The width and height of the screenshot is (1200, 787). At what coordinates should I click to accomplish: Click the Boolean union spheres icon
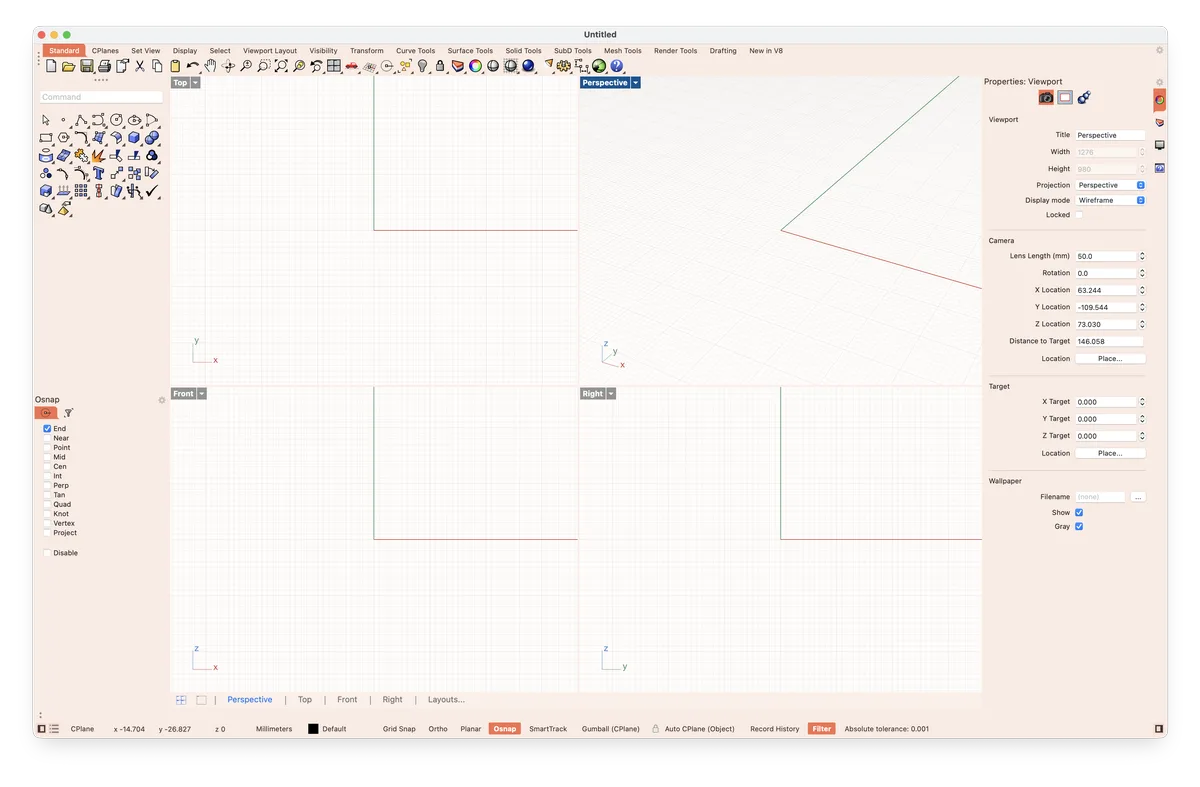pos(151,137)
